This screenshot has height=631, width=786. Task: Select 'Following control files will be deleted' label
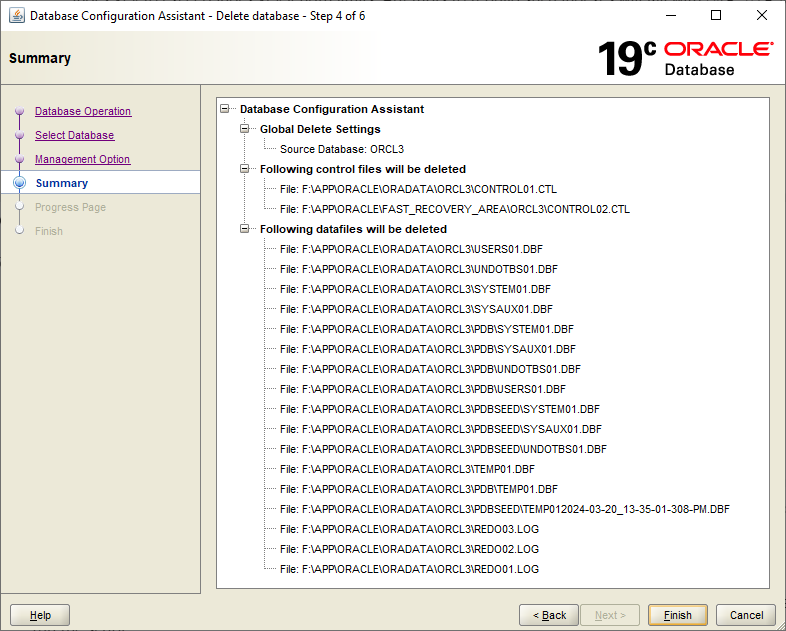tap(363, 169)
